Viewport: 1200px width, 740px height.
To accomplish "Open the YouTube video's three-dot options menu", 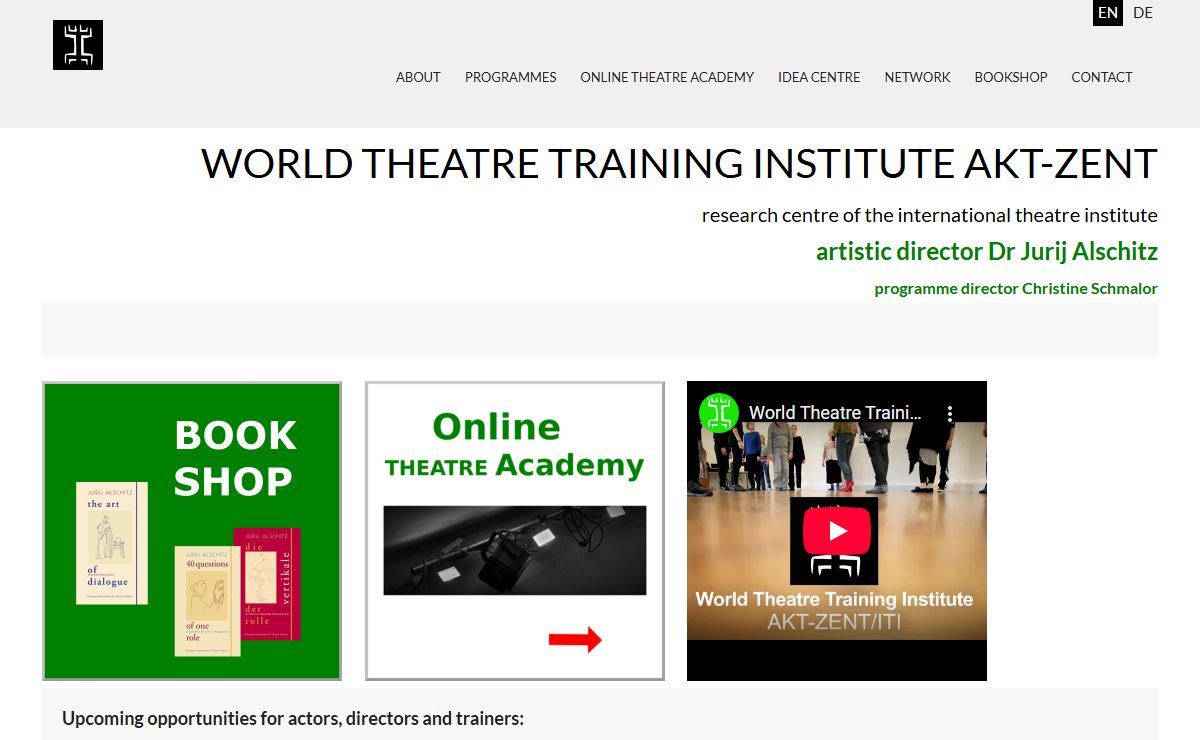I will pos(950,412).
